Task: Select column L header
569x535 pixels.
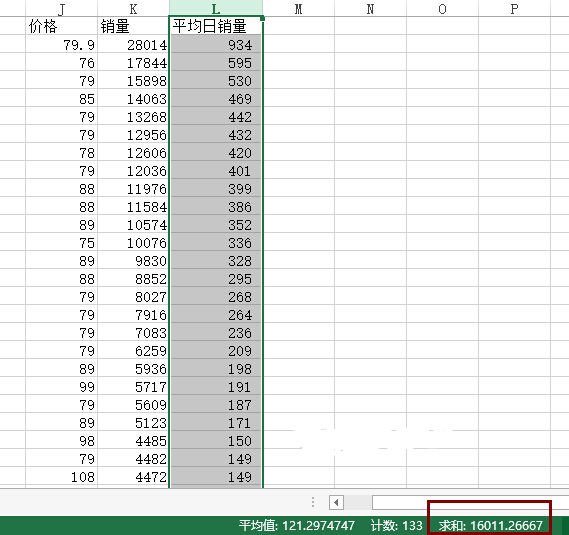Action: pyautogui.click(x=216, y=8)
